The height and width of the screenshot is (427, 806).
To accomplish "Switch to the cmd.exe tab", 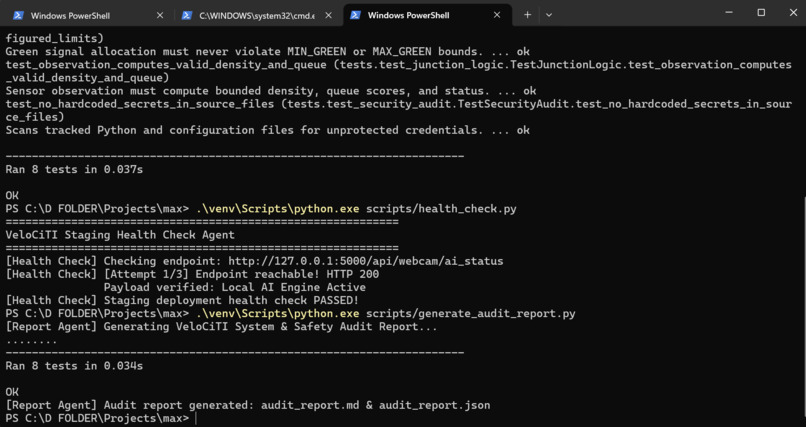I will (x=259, y=15).
